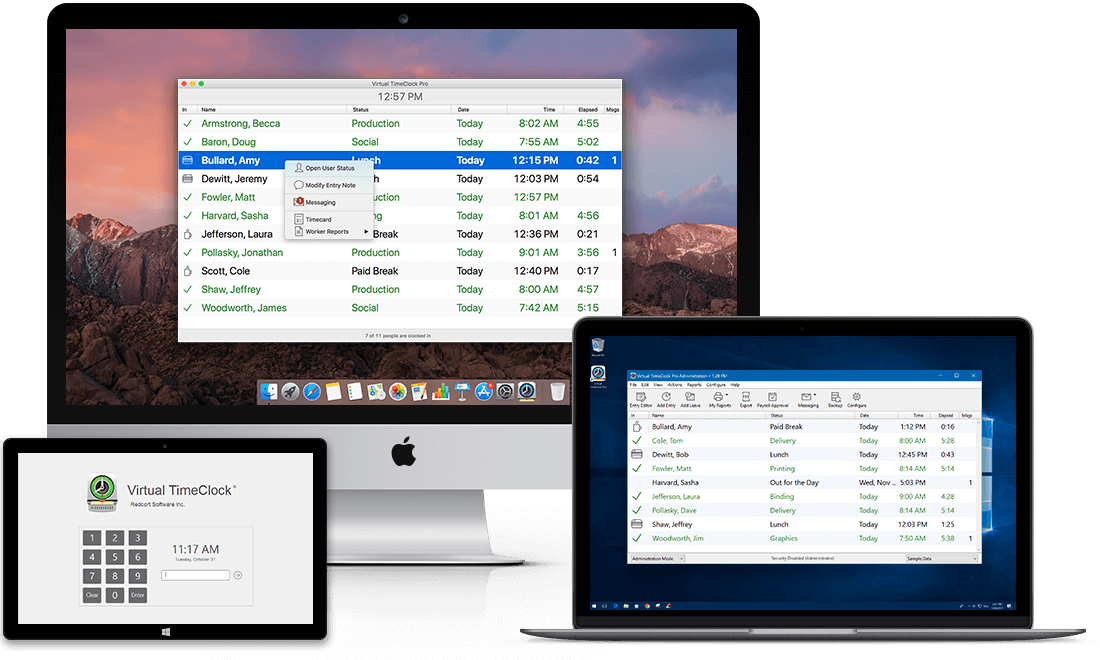Tap the Clear button on keypad

[92, 595]
